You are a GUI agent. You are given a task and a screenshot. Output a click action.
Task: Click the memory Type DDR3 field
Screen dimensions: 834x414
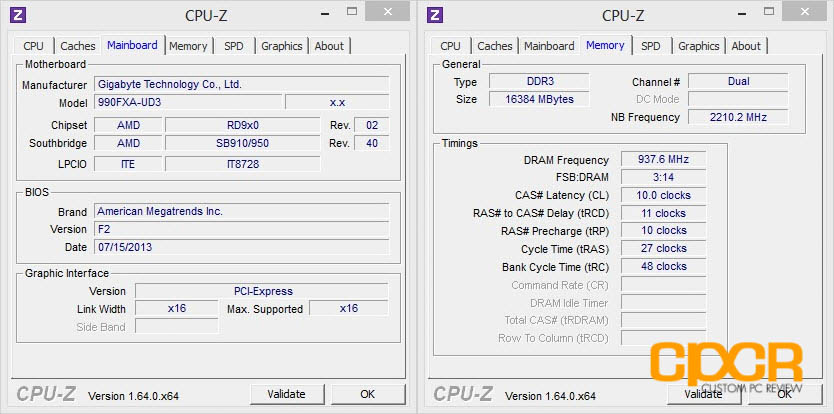click(539, 81)
